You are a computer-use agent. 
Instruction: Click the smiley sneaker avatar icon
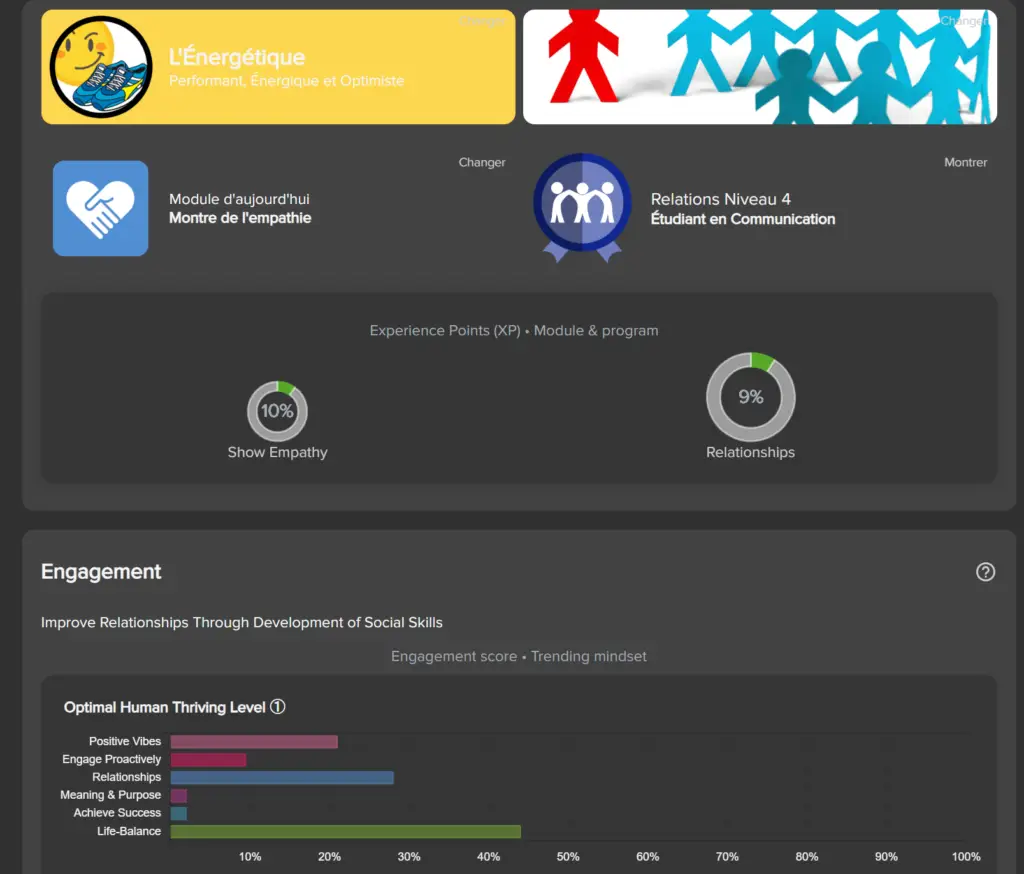(x=101, y=67)
